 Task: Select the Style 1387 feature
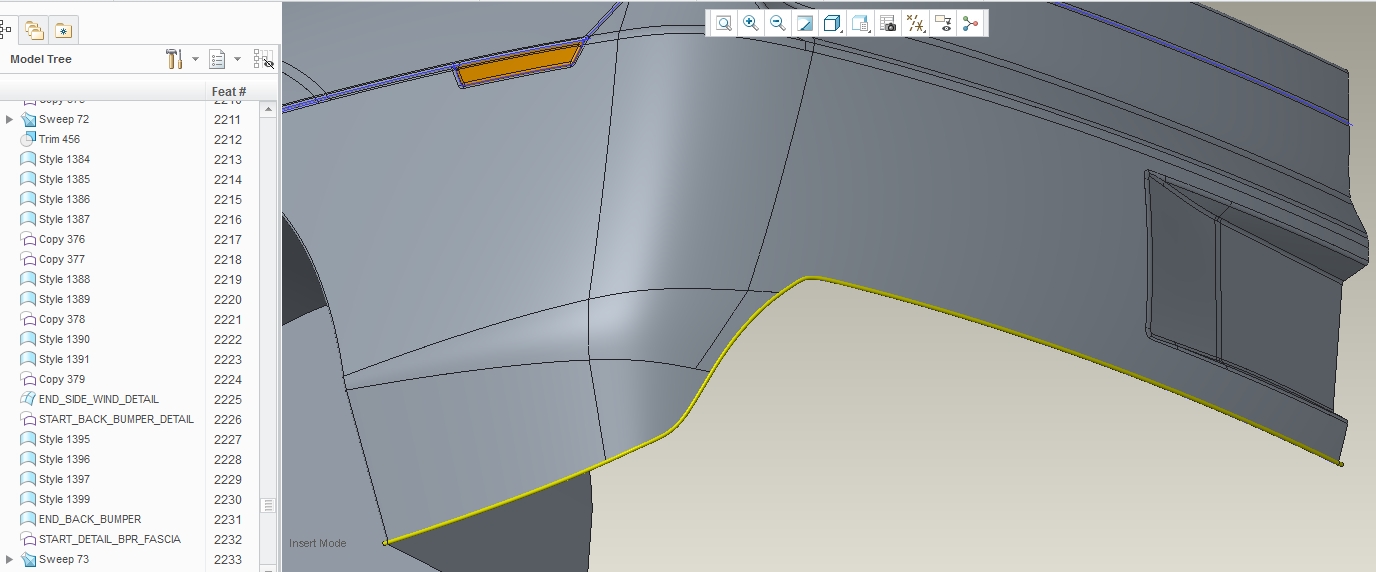[x=64, y=219]
